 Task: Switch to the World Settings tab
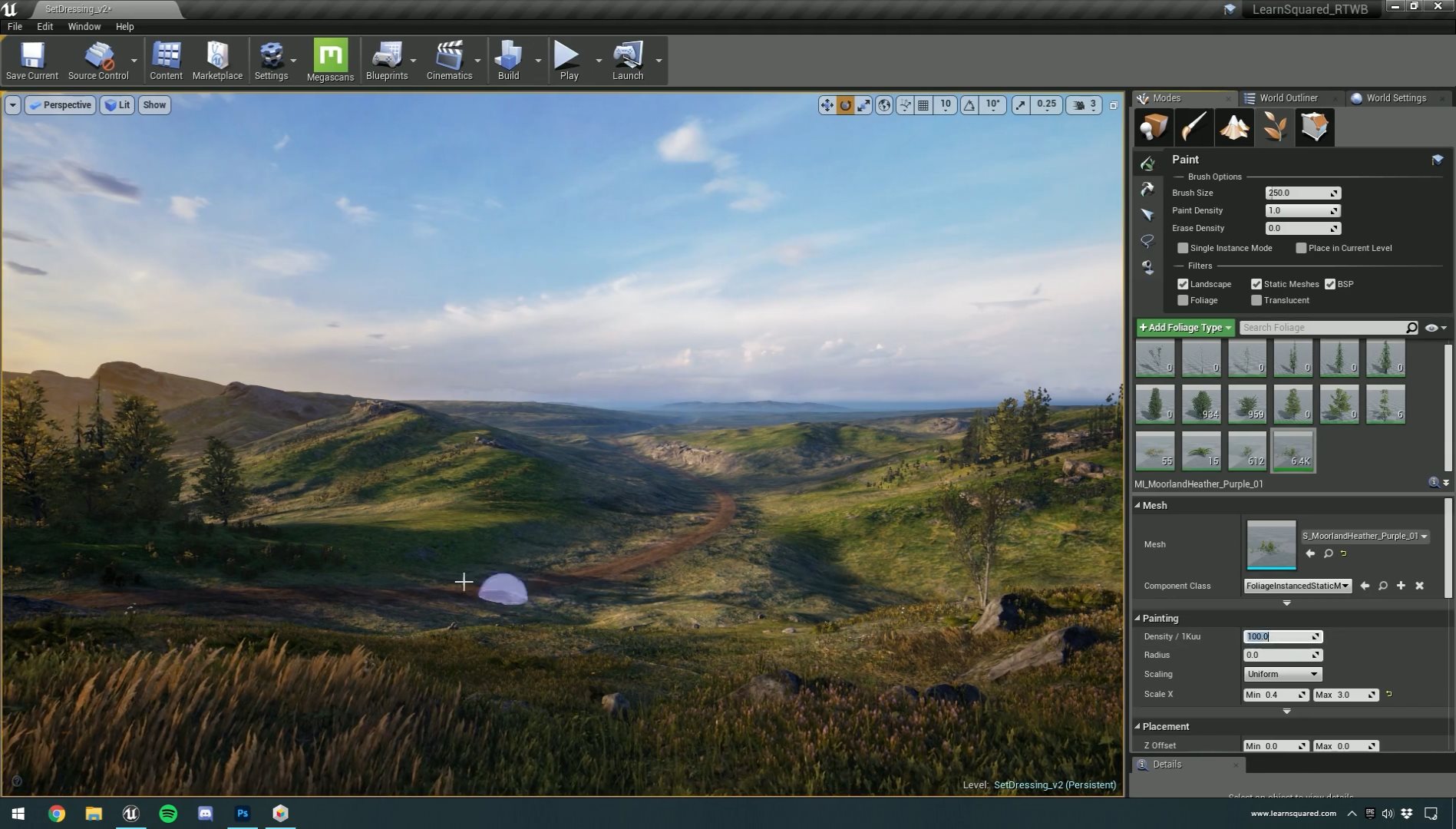(x=1395, y=98)
